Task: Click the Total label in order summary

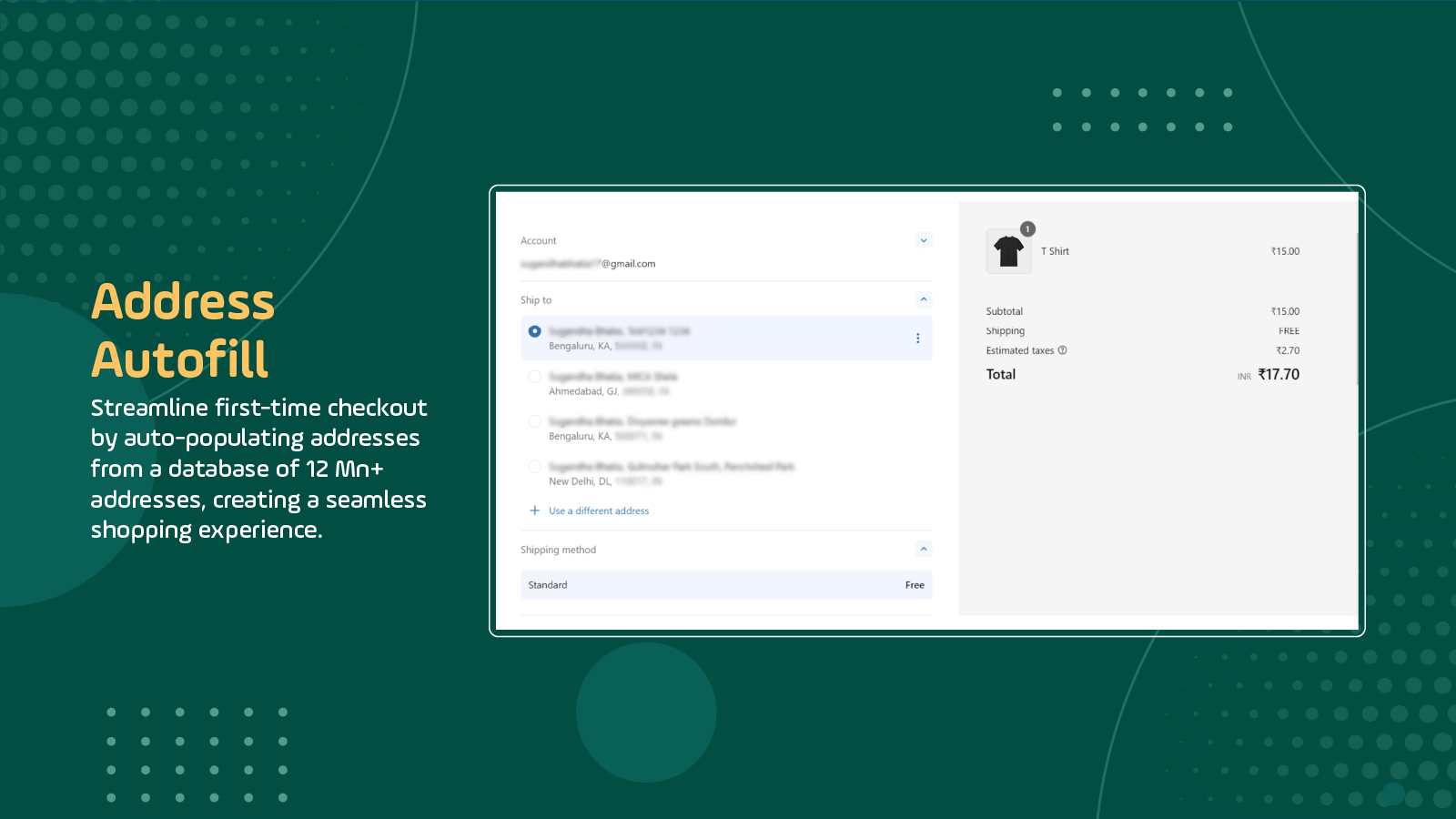Action: click(x=1001, y=374)
